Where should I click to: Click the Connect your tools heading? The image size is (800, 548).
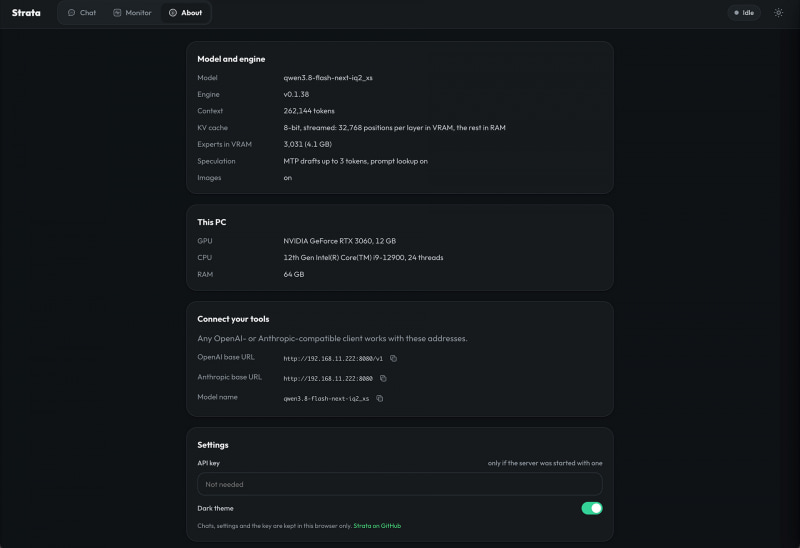pos(233,319)
